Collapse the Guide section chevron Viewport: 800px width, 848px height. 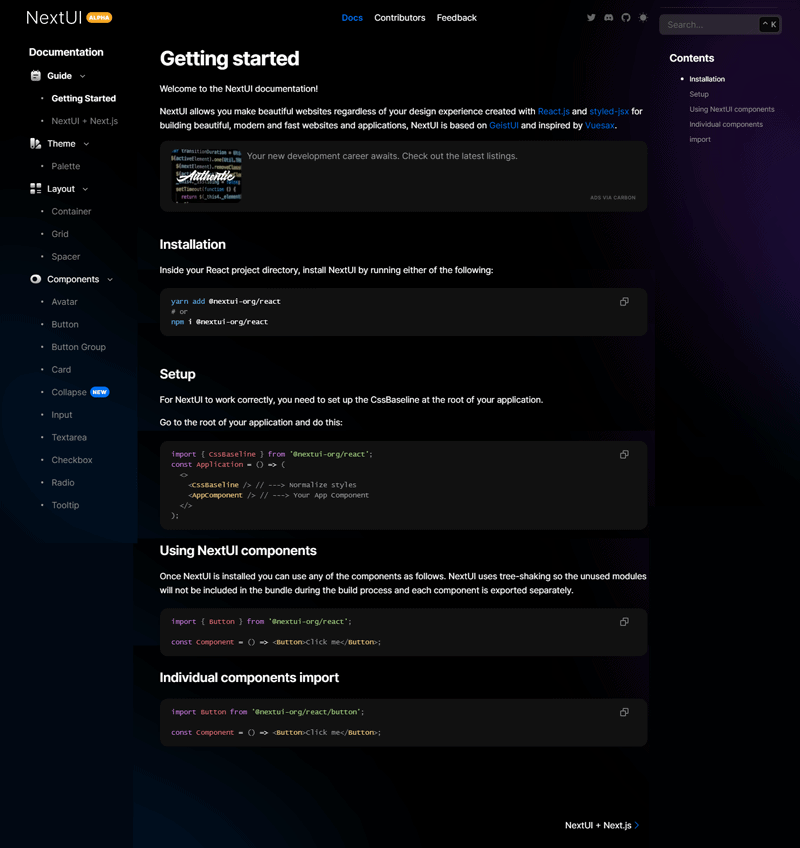tap(83, 76)
